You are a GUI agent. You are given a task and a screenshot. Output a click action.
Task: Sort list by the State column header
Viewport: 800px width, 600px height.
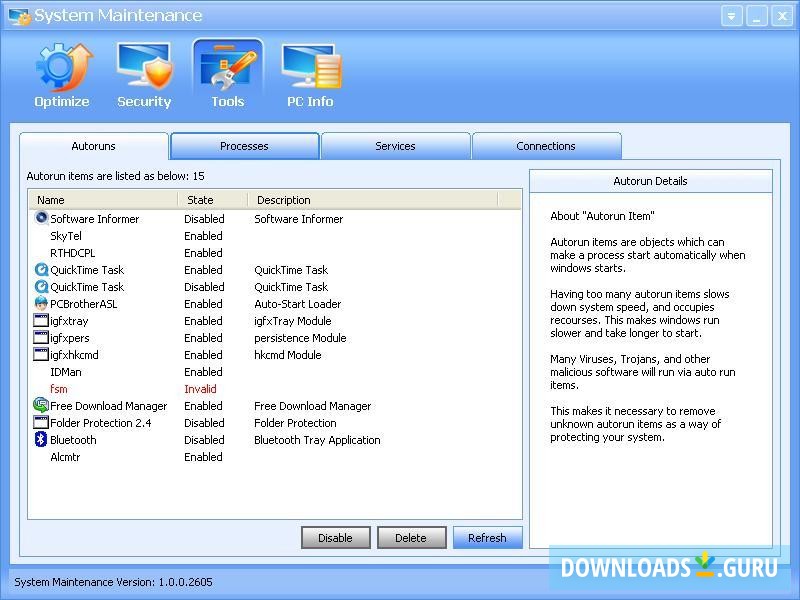(200, 200)
